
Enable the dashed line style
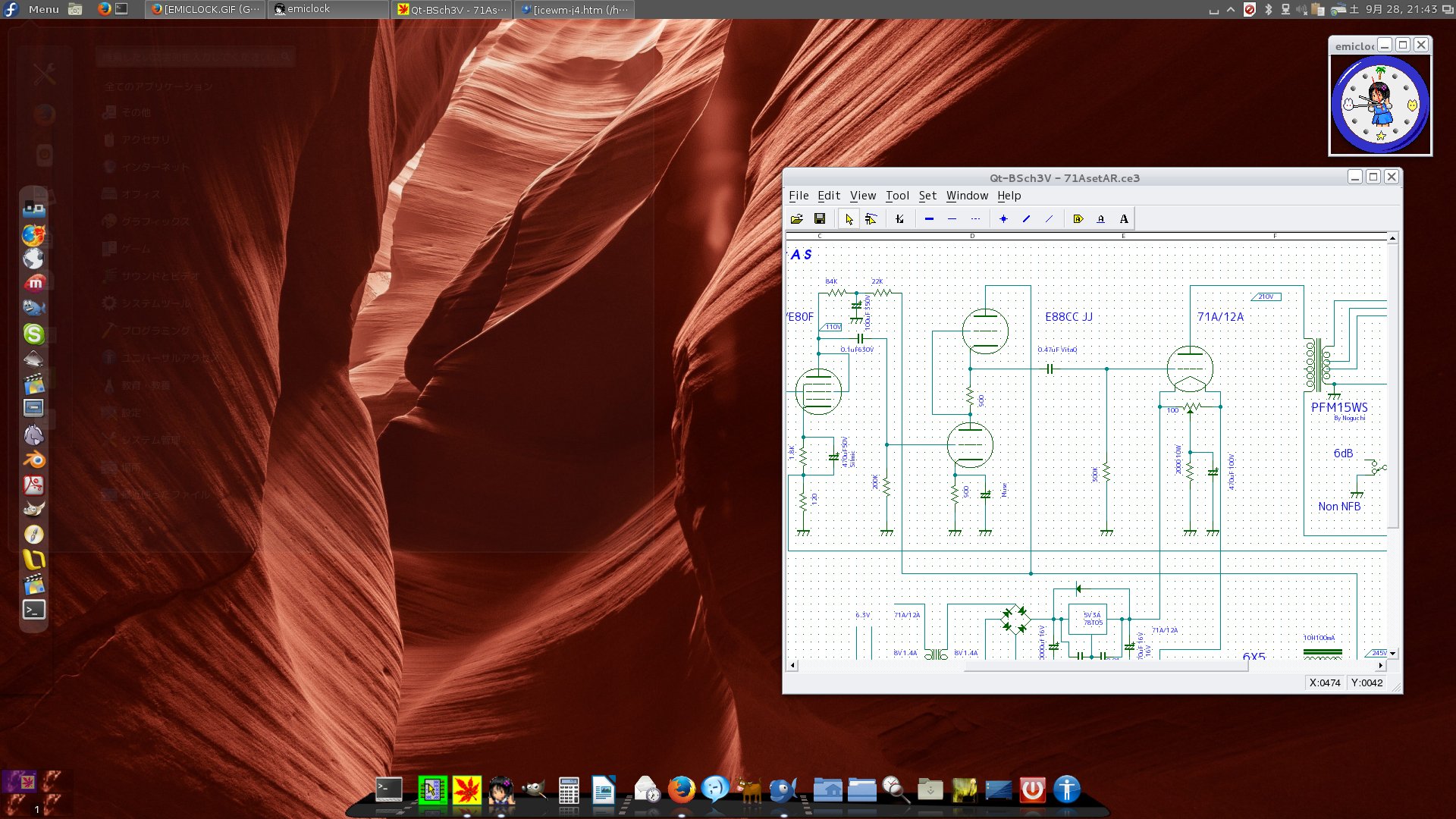[976, 219]
